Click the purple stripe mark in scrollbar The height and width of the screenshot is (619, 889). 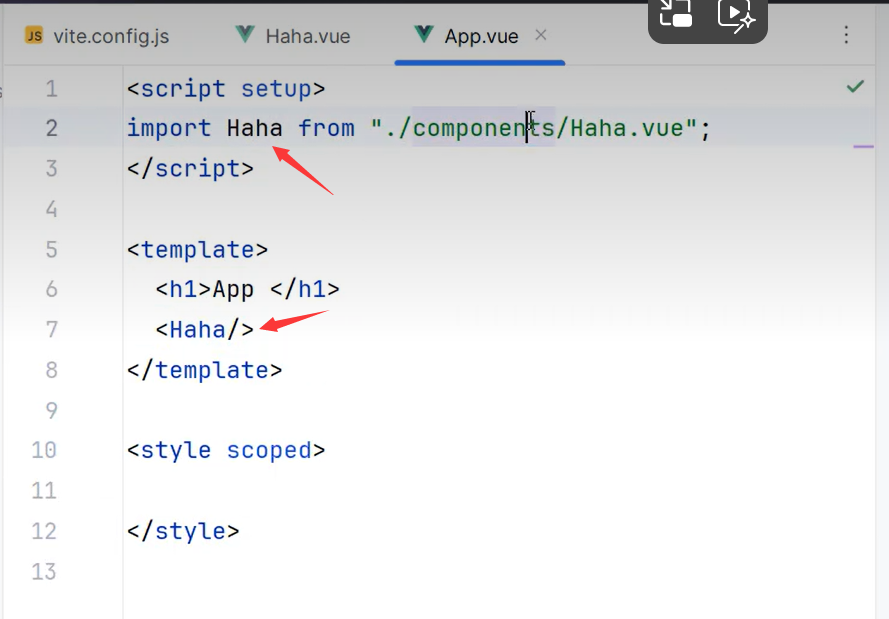click(863, 147)
